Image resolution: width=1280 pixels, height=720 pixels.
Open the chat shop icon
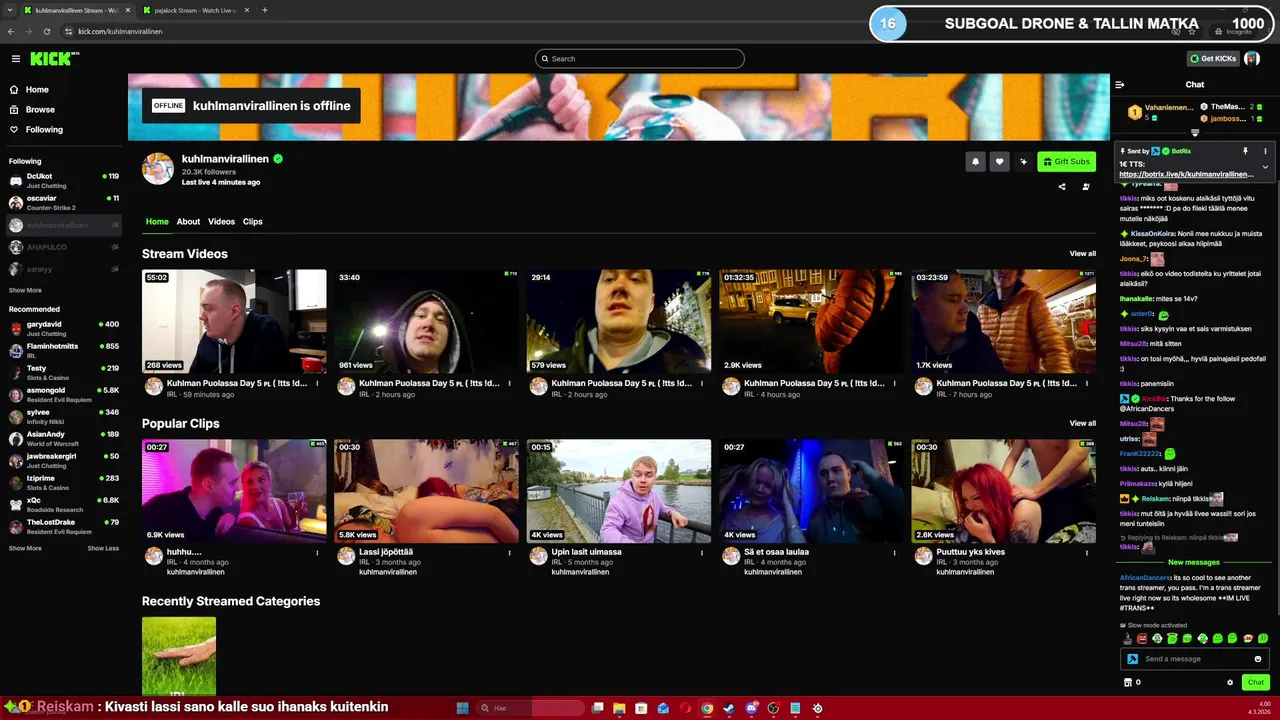pyautogui.click(x=1128, y=683)
